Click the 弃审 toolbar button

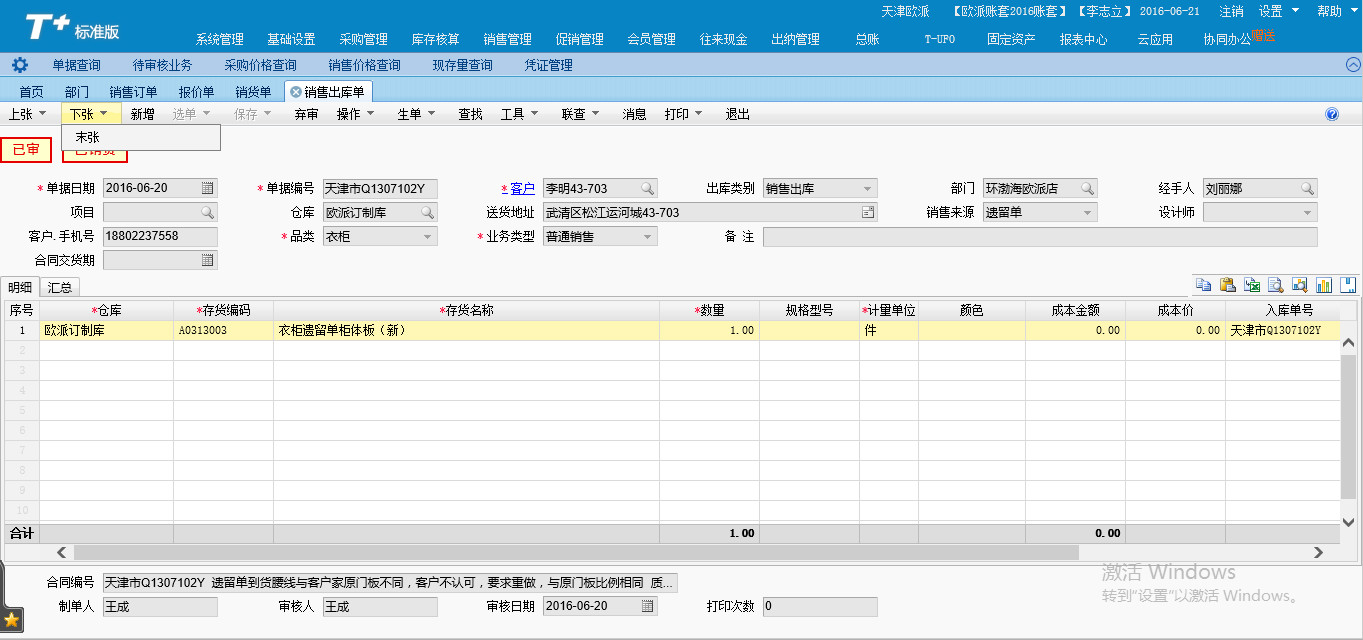tap(306, 114)
